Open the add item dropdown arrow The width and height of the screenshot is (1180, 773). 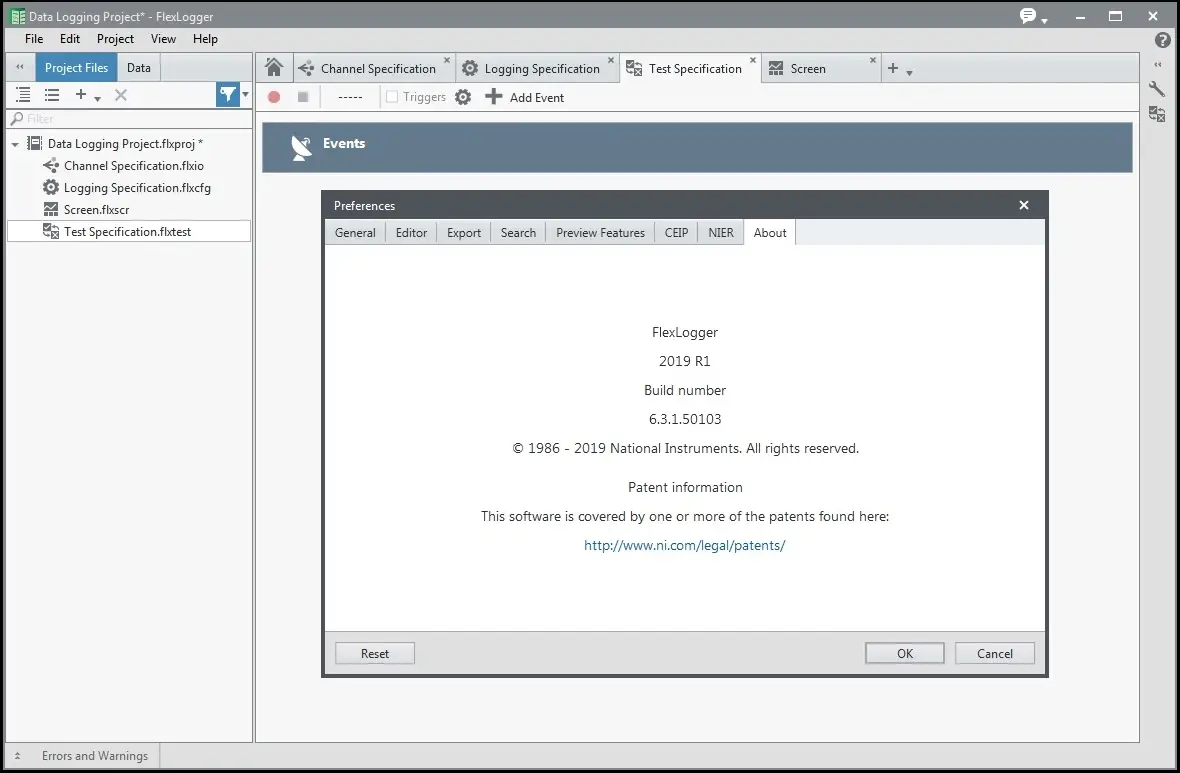pyautogui.click(x=97, y=99)
